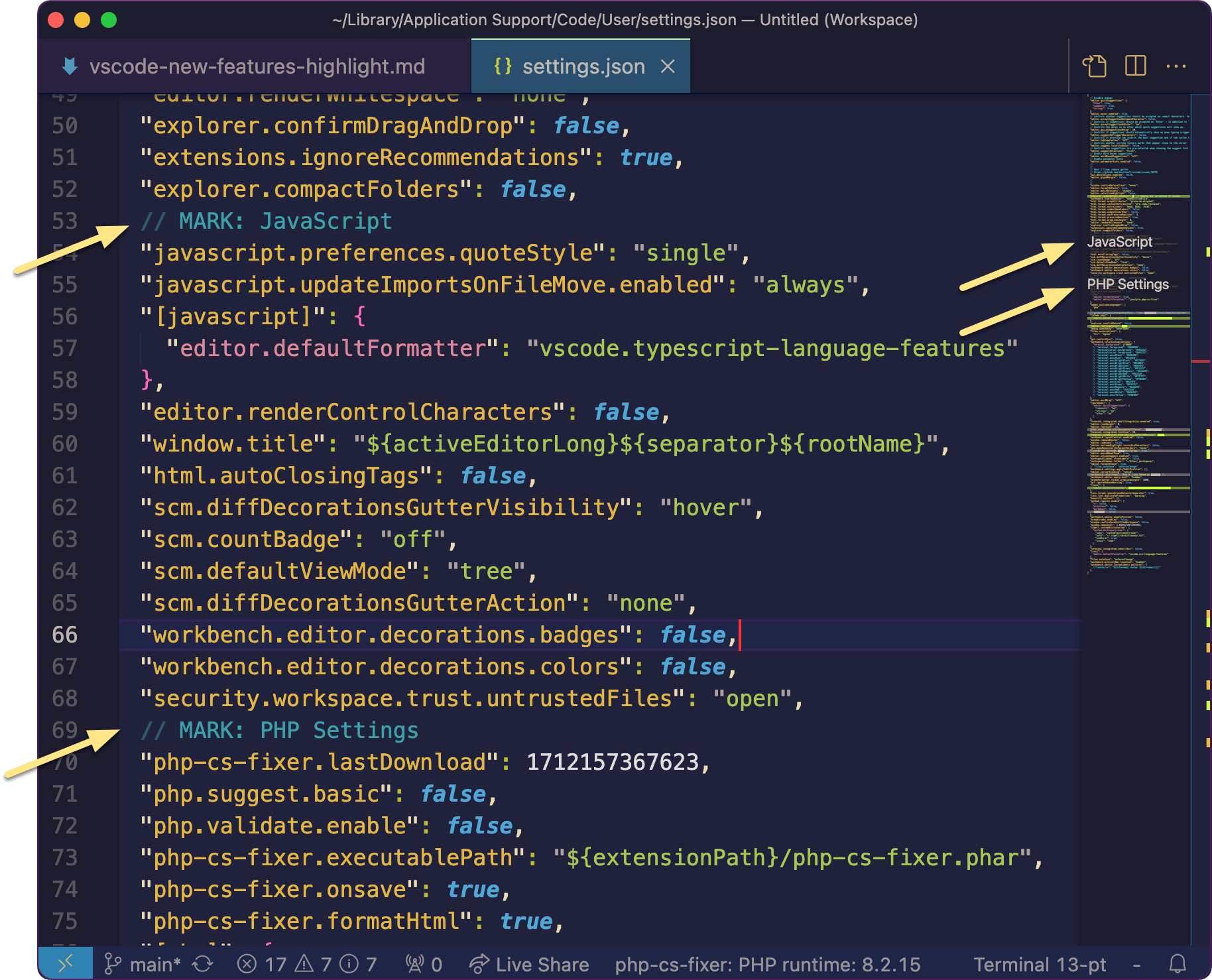Click the "tree" value of scm.defaultViewMode
Screen dimensions: 1212x980
486,572
